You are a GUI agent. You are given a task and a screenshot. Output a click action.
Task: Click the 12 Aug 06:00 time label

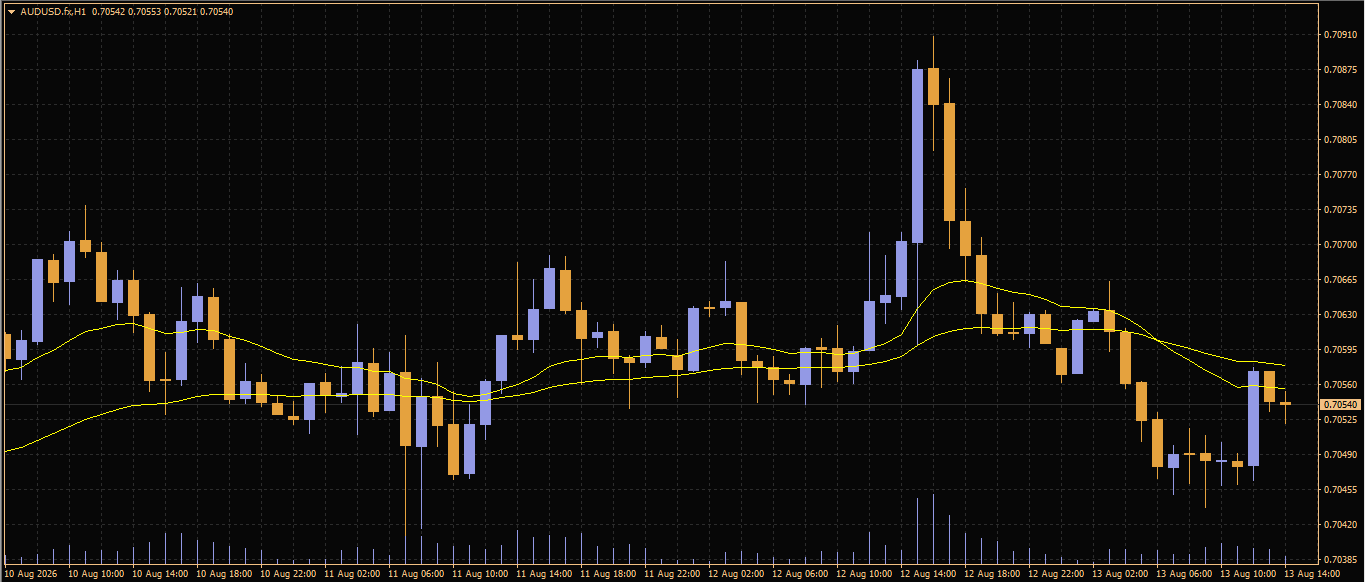pos(800,575)
